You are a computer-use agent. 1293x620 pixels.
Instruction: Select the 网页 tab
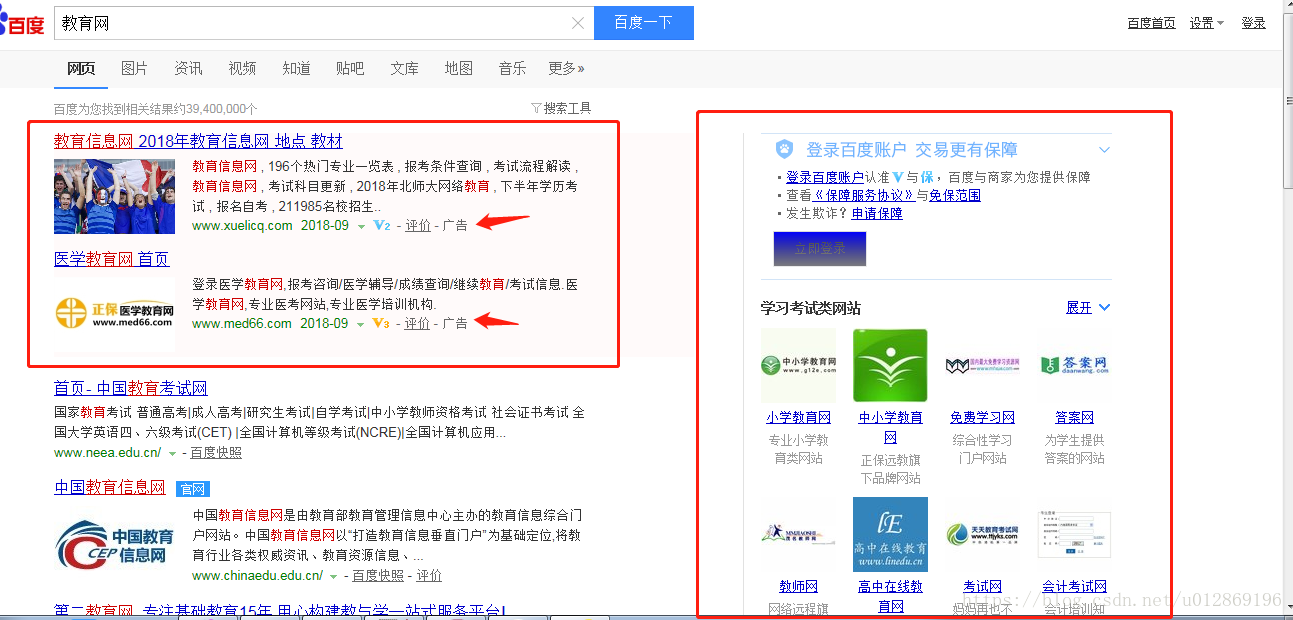[81, 68]
